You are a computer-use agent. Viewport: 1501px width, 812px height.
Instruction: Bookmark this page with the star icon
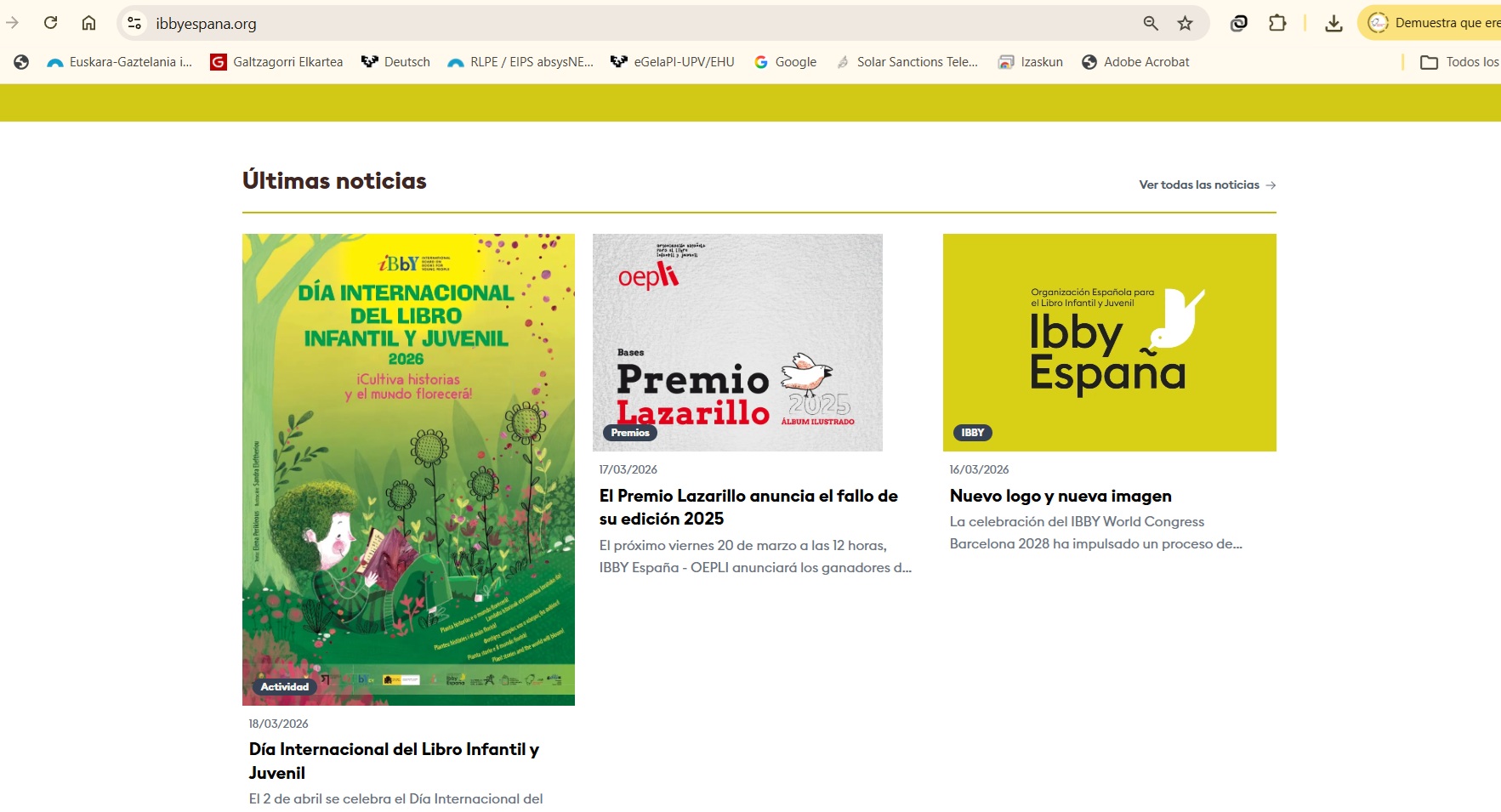[1185, 23]
